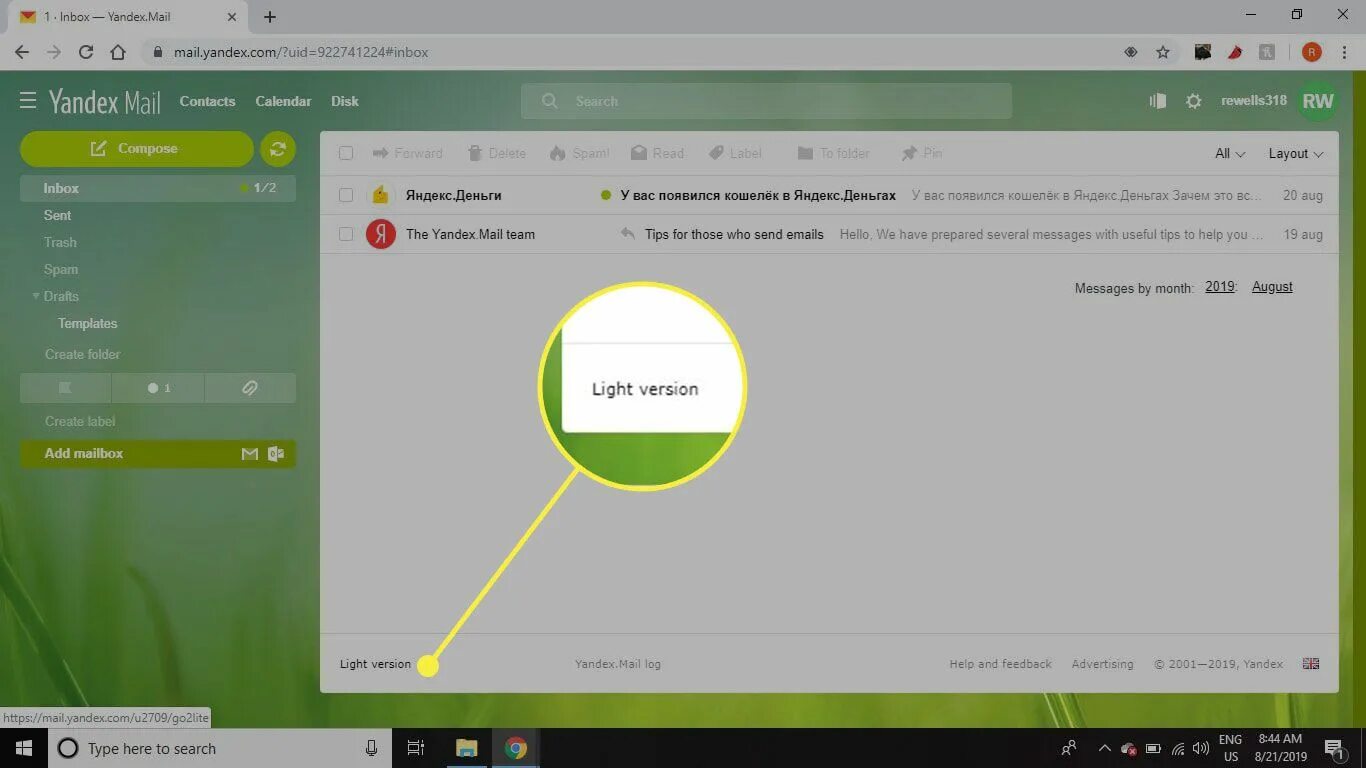1366x768 pixels.
Task: Click the Gmail icon in Add mailbox
Action: (x=250, y=454)
